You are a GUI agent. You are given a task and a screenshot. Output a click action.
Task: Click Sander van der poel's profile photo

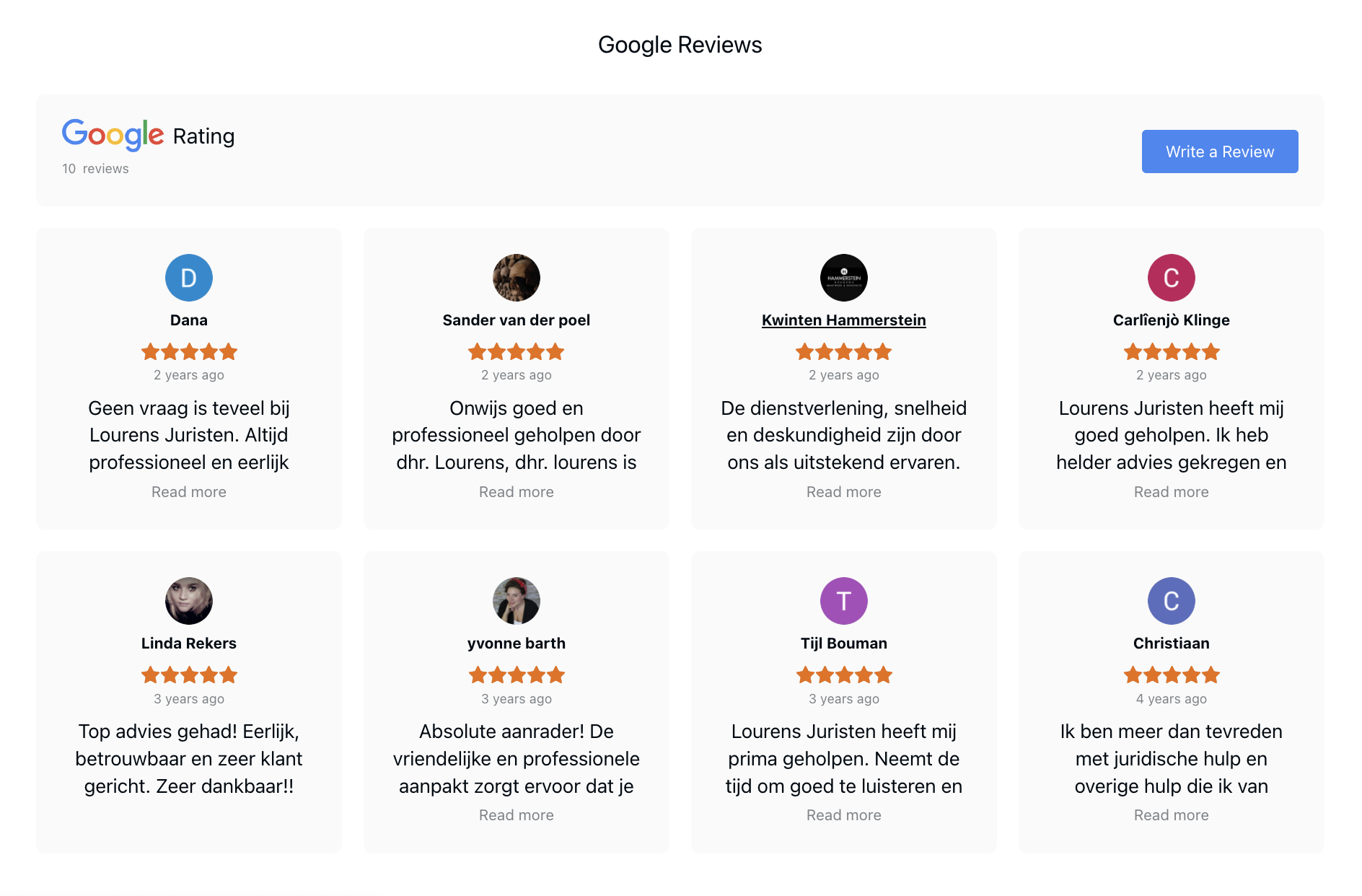click(x=517, y=278)
